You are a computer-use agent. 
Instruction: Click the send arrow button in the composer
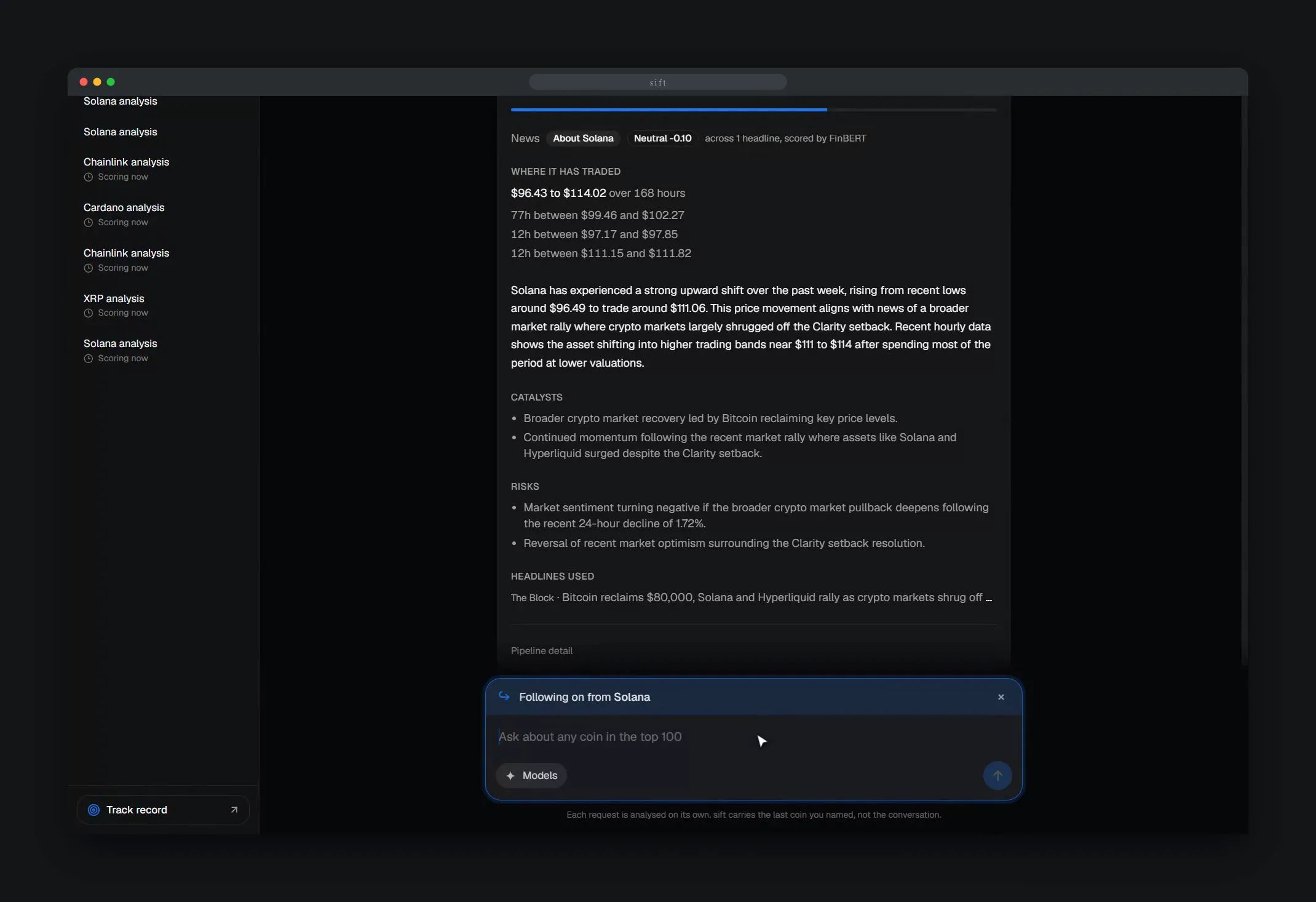pos(997,775)
